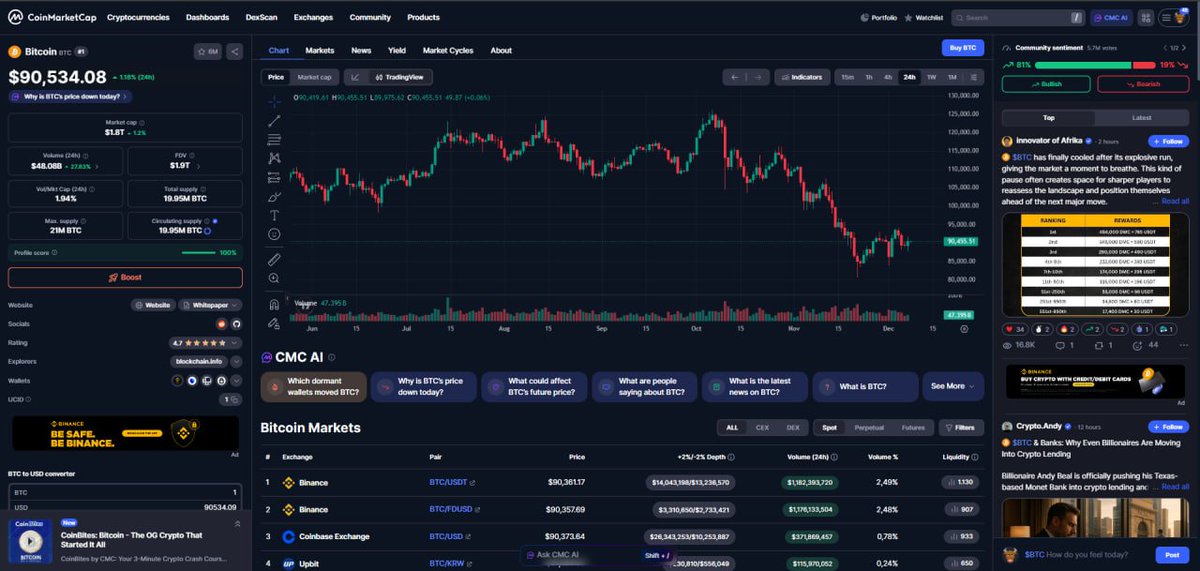The height and width of the screenshot is (571, 1200).
Task: Open the DexScan menu
Action: pyautogui.click(x=261, y=17)
